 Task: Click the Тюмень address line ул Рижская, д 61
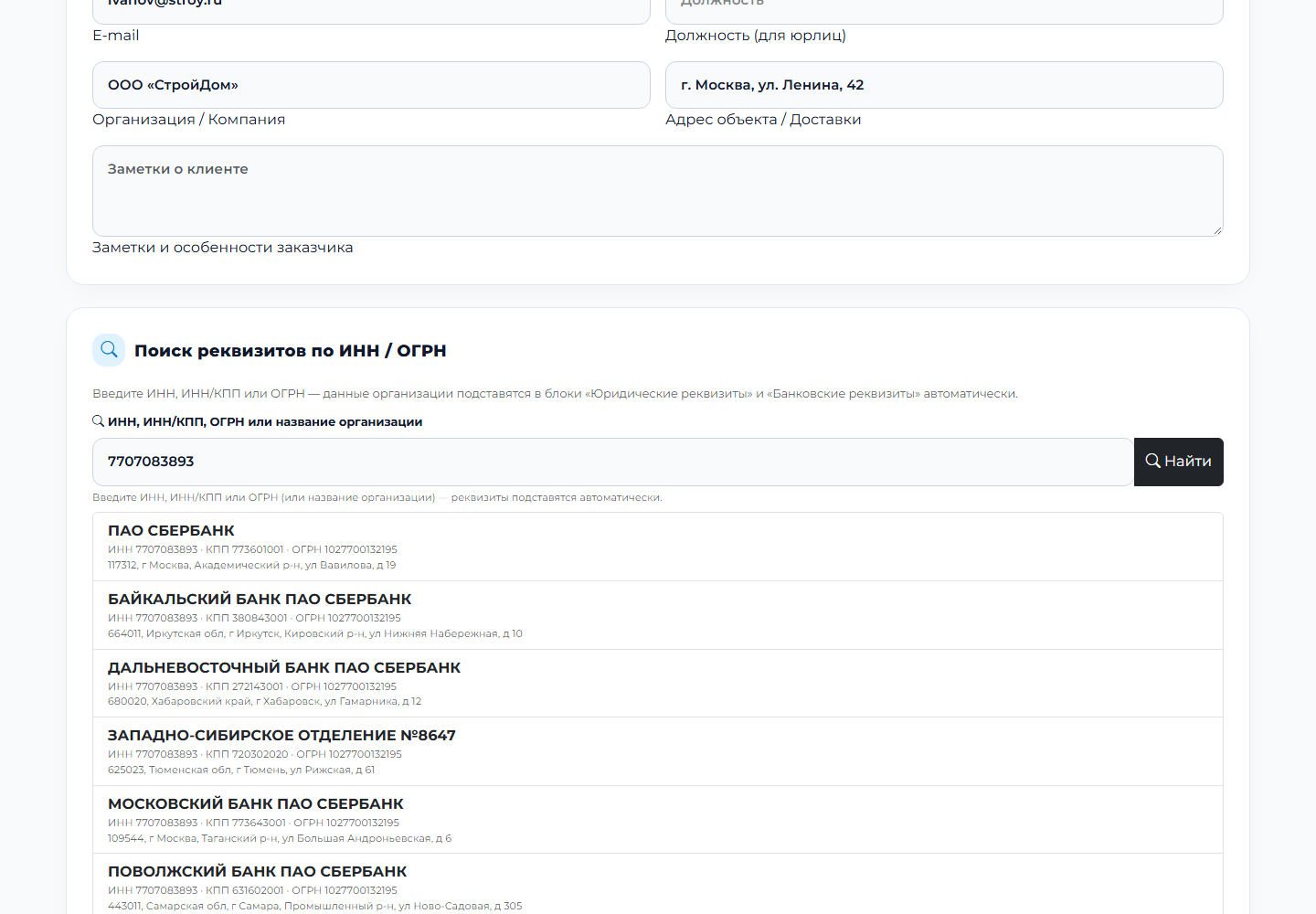[x=241, y=770]
